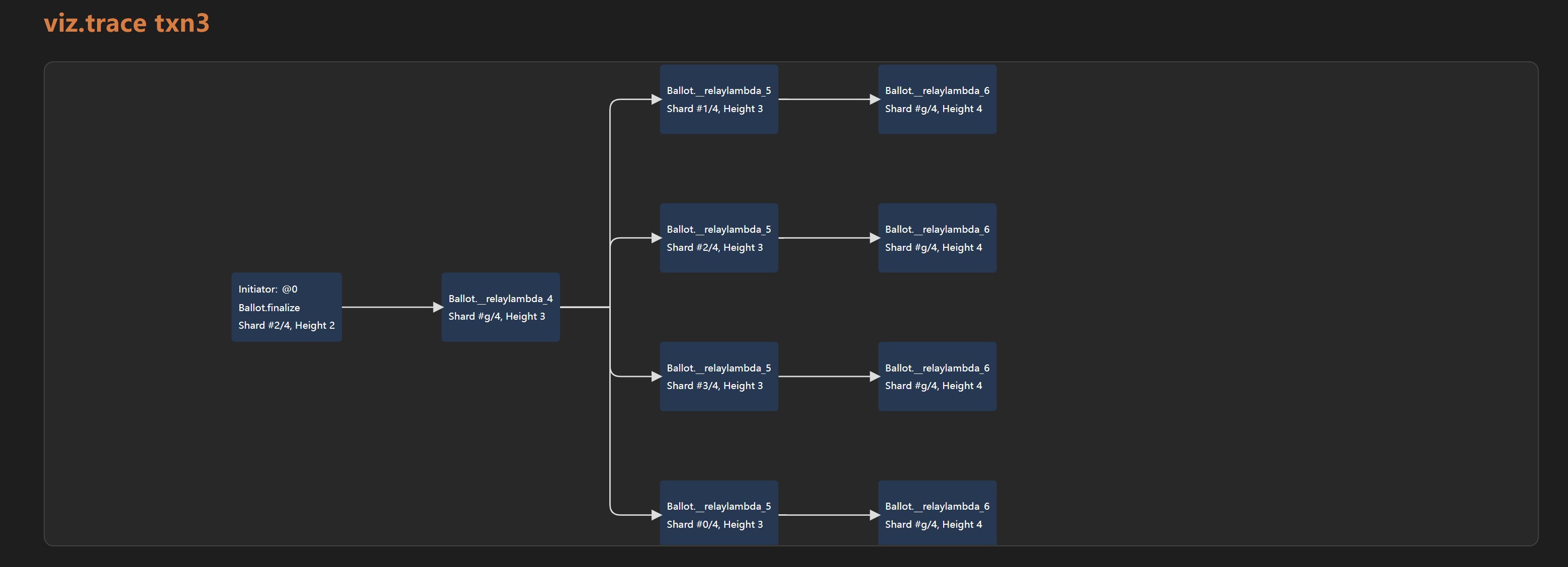The width and height of the screenshot is (1568, 567).
Task: Select the Initiator @0 Ballot.finalize node
Action: [x=286, y=307]
